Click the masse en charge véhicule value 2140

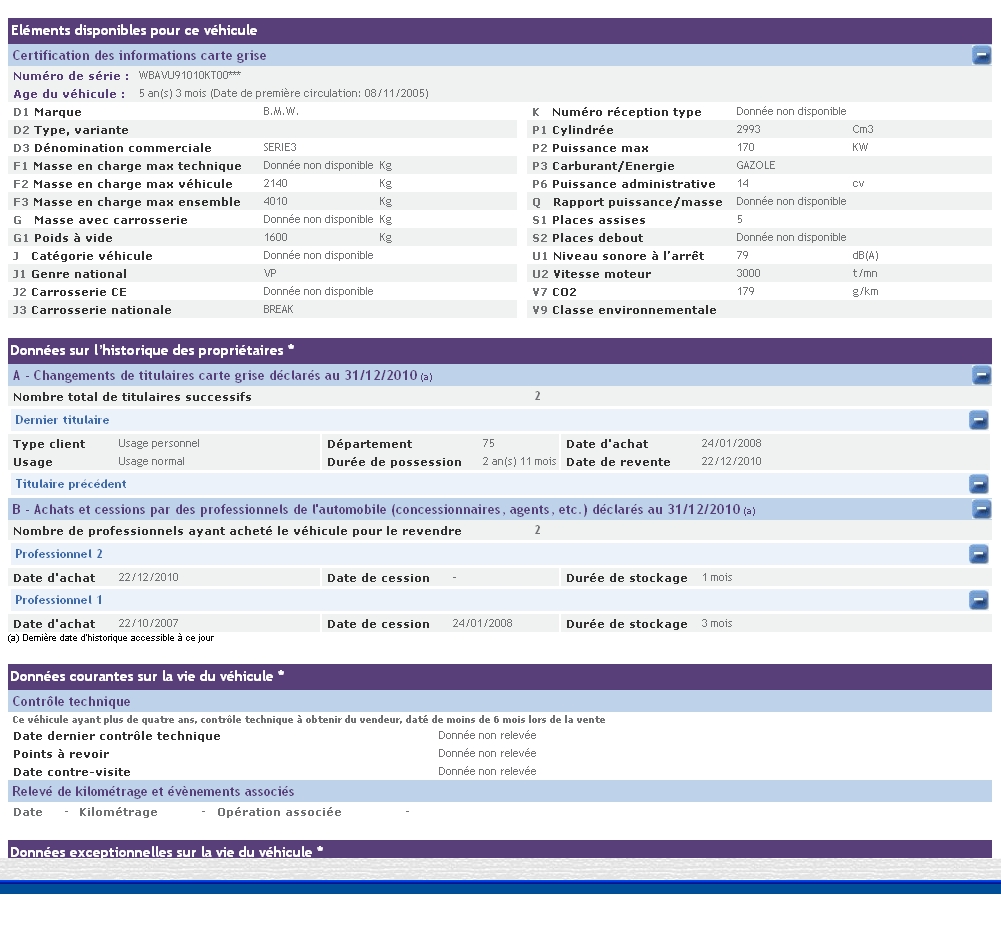click(275, 183)
